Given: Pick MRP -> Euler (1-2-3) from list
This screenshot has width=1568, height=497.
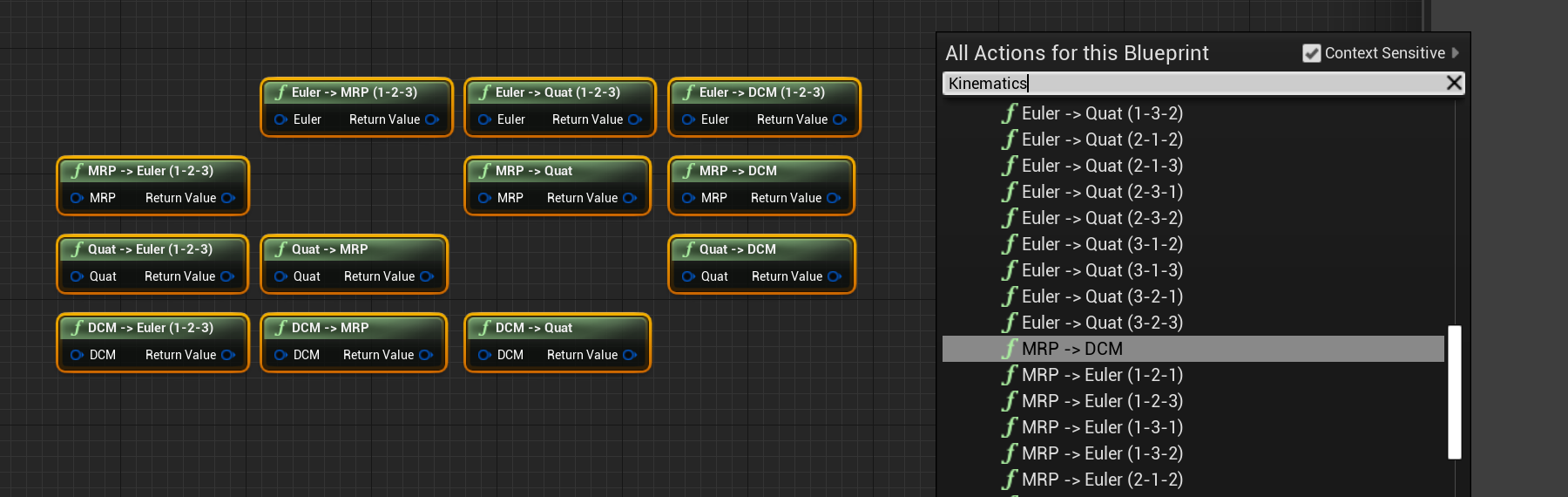Looking at the screenshot, I should click(1102, 401).
